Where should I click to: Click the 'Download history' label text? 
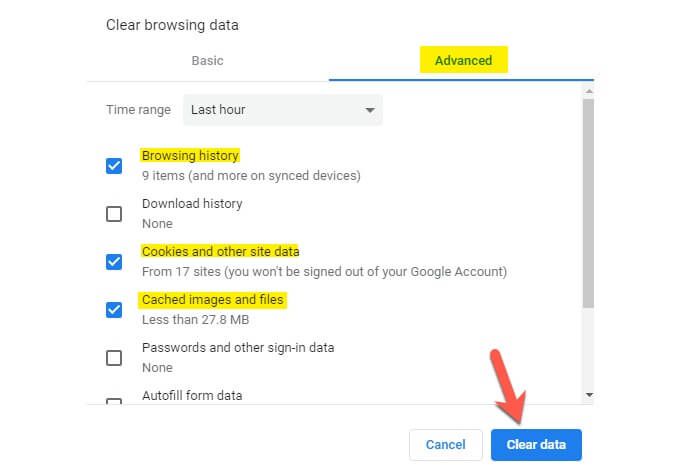pos(192,204)
